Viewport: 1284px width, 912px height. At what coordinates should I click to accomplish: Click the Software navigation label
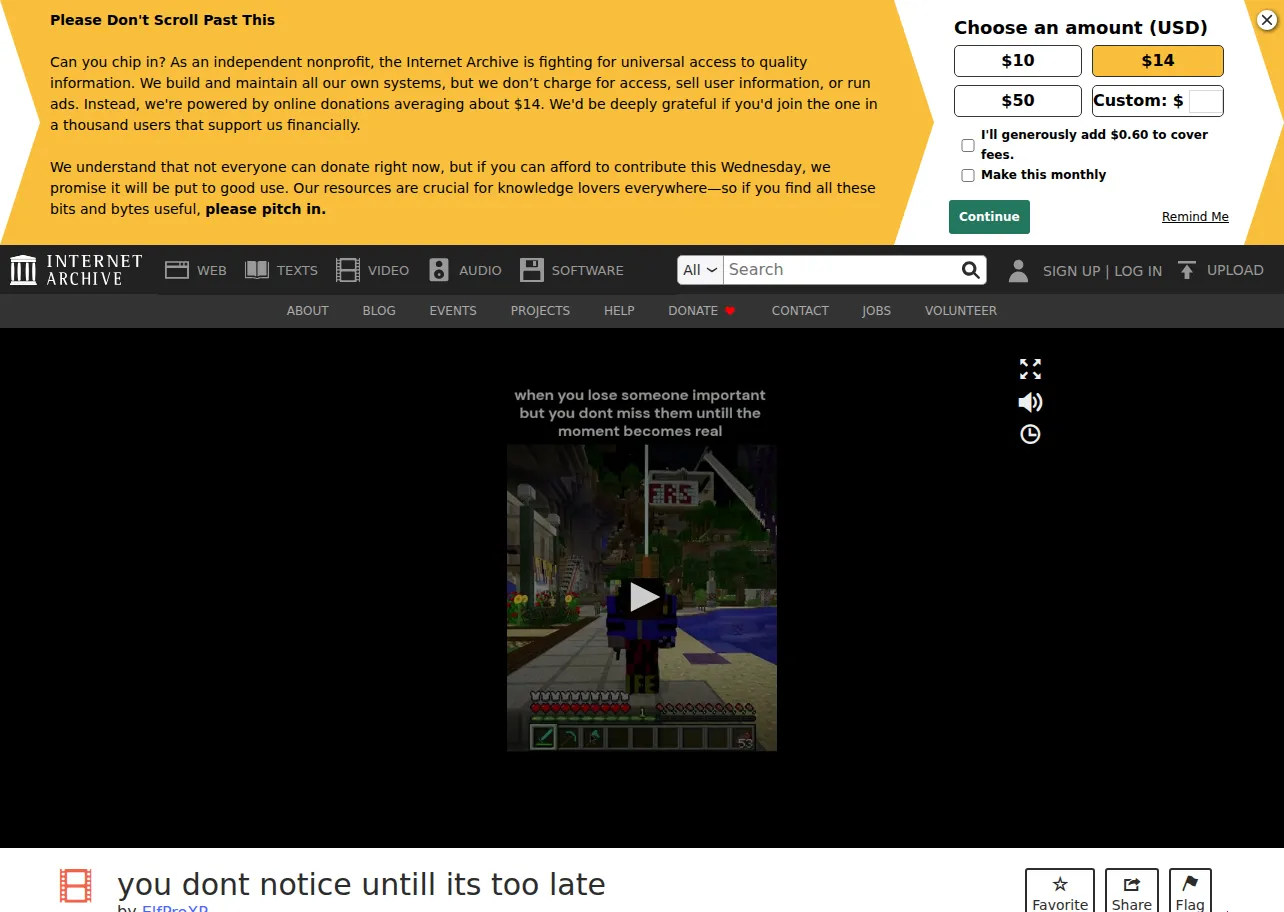[587, 271]
